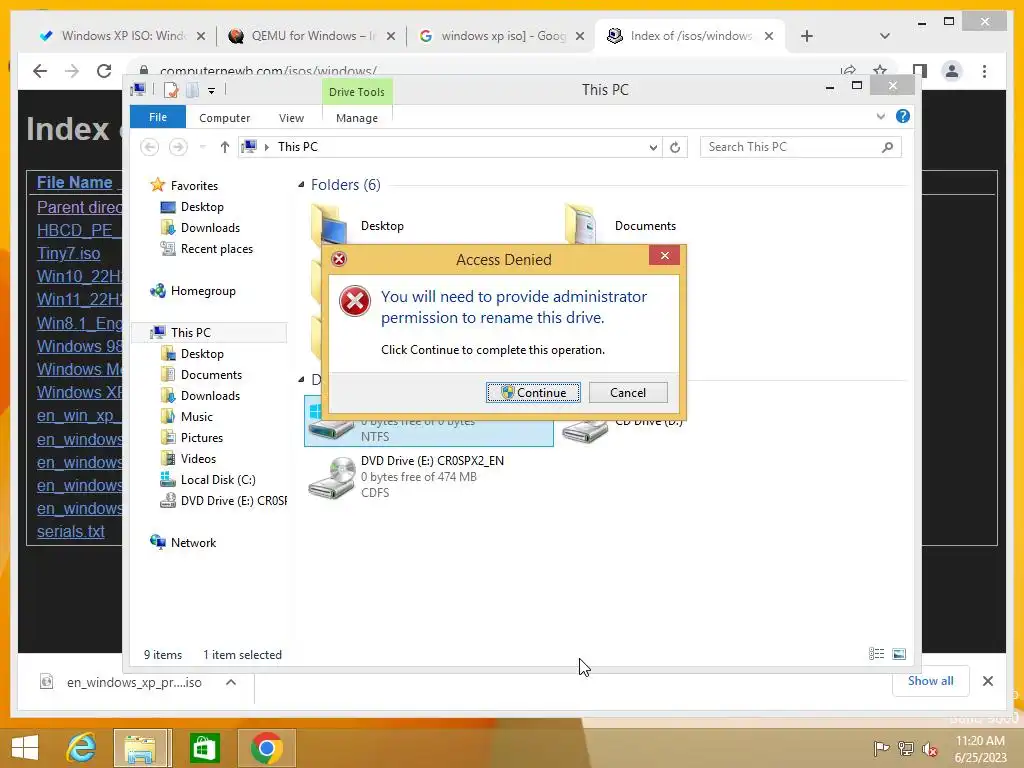The width and height of the screenshot is (1024, 768).
Task: Open the Windows Start button
Action: point(25,748)
